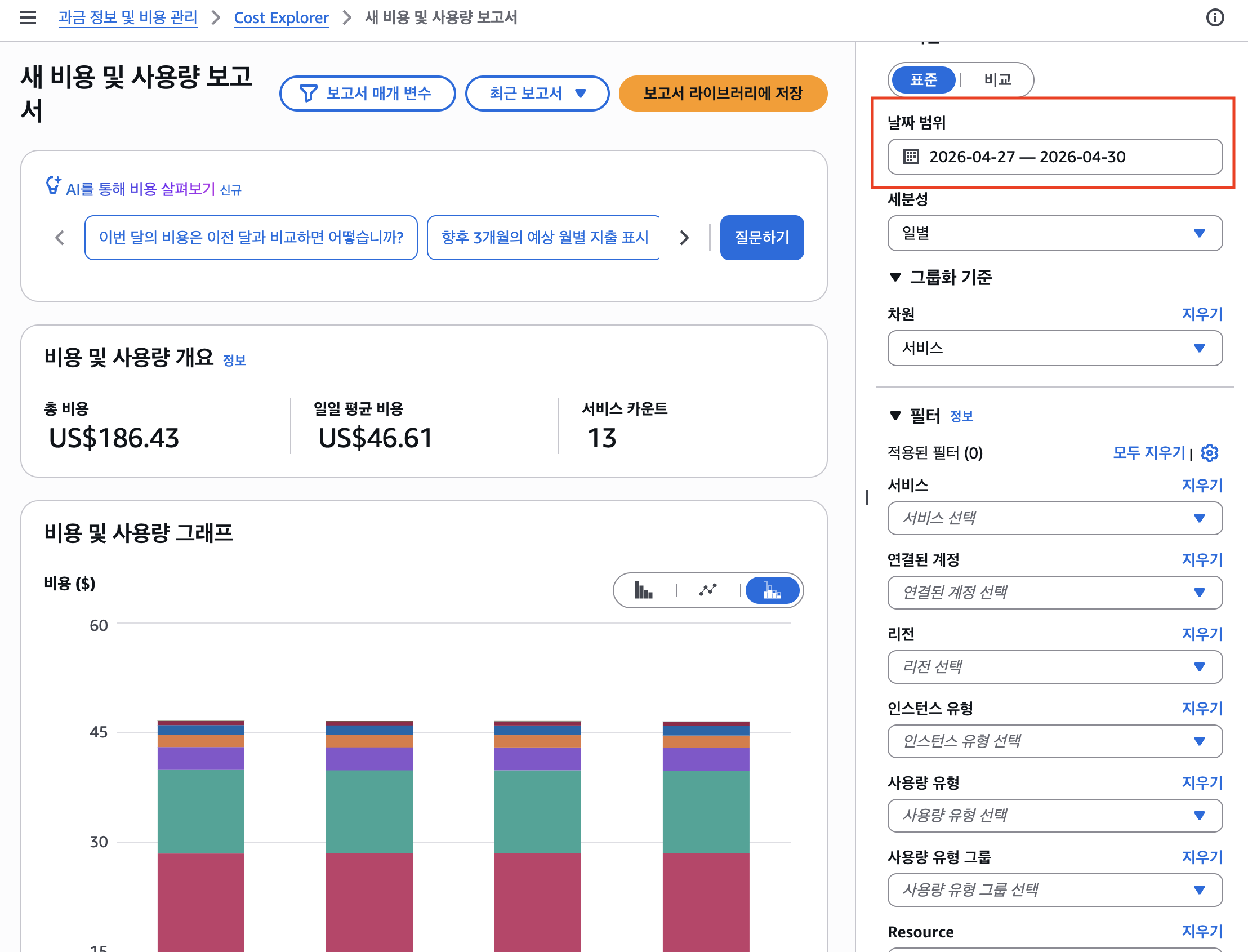Click the crimson segment of the fourth bar
Screen dimensions: 1248x952
point(706,902)
